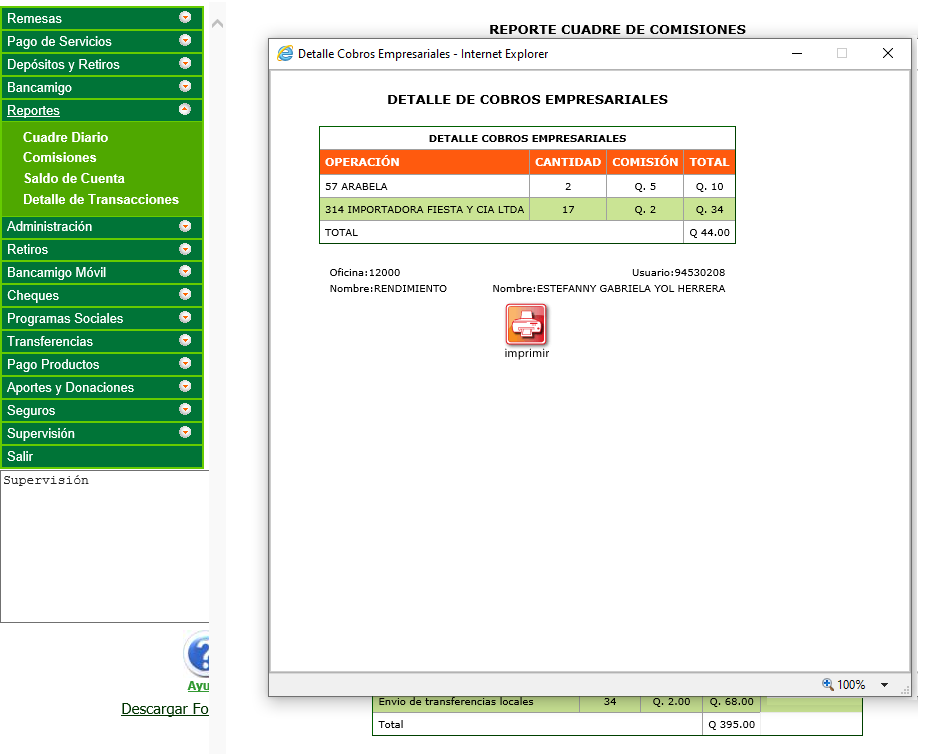Click the zoom magnifier icon in status bar
Viewport: 943px width, 754px height.
[827, 685]
